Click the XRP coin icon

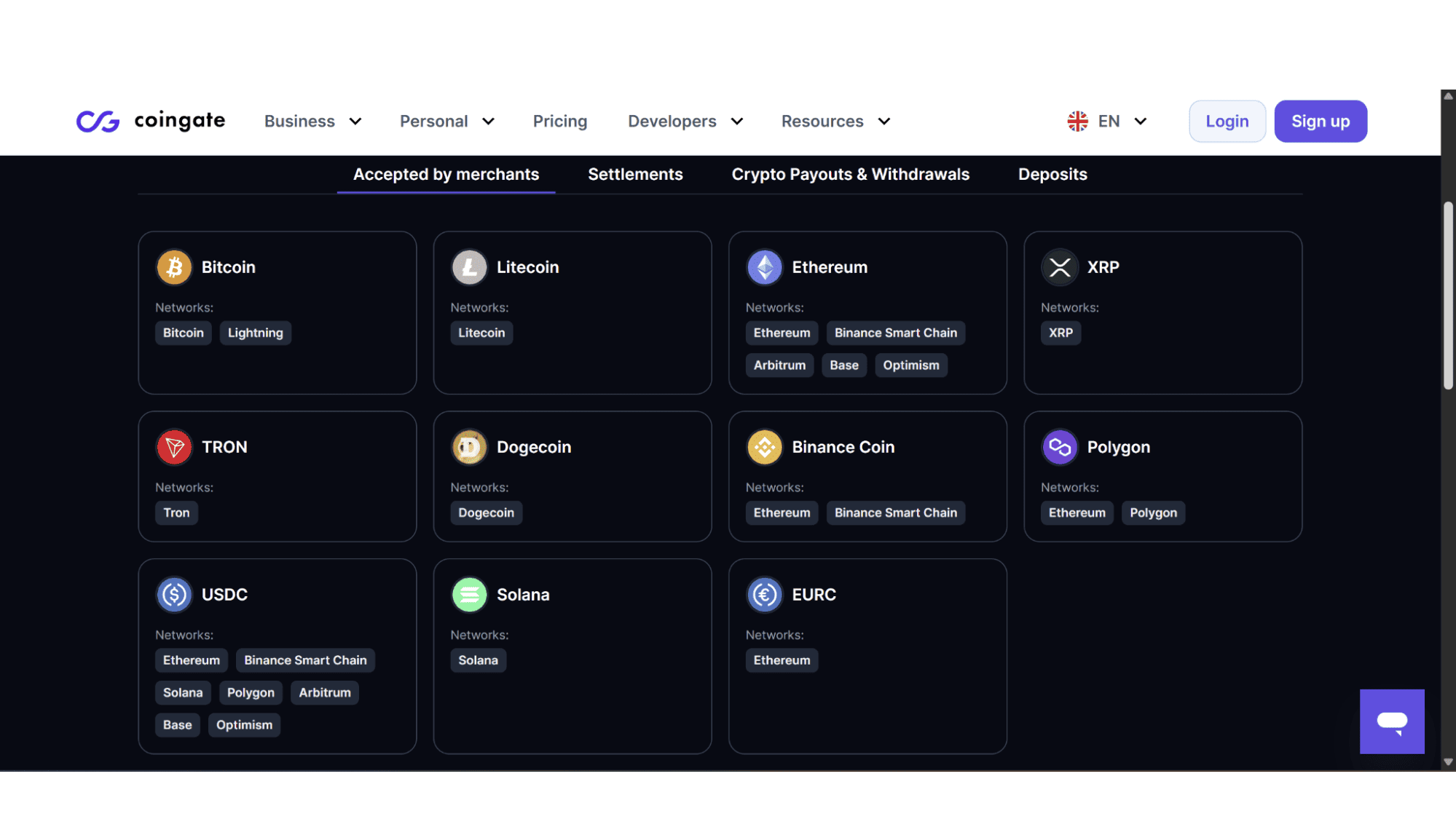1060,267
